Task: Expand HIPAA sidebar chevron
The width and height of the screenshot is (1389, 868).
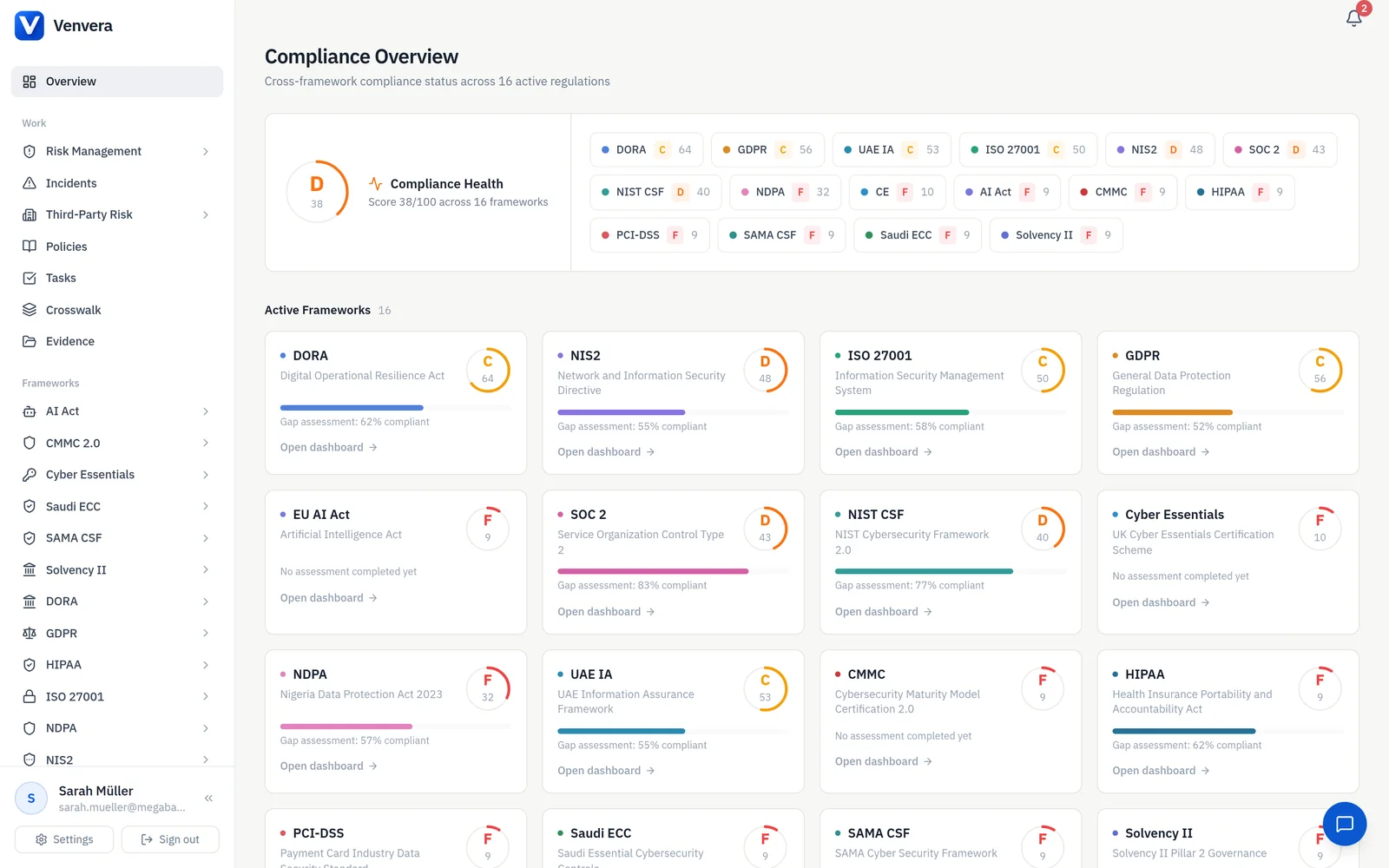Action: click(x=206, y=665)
